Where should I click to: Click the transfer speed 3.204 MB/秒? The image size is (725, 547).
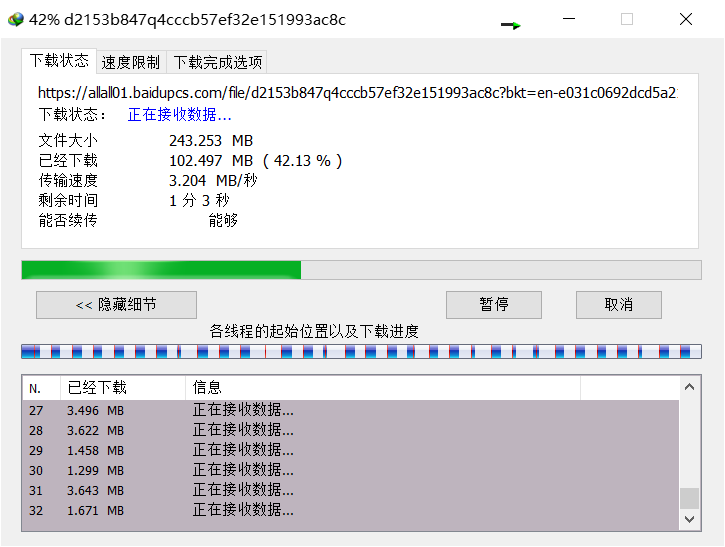point(213,180)
